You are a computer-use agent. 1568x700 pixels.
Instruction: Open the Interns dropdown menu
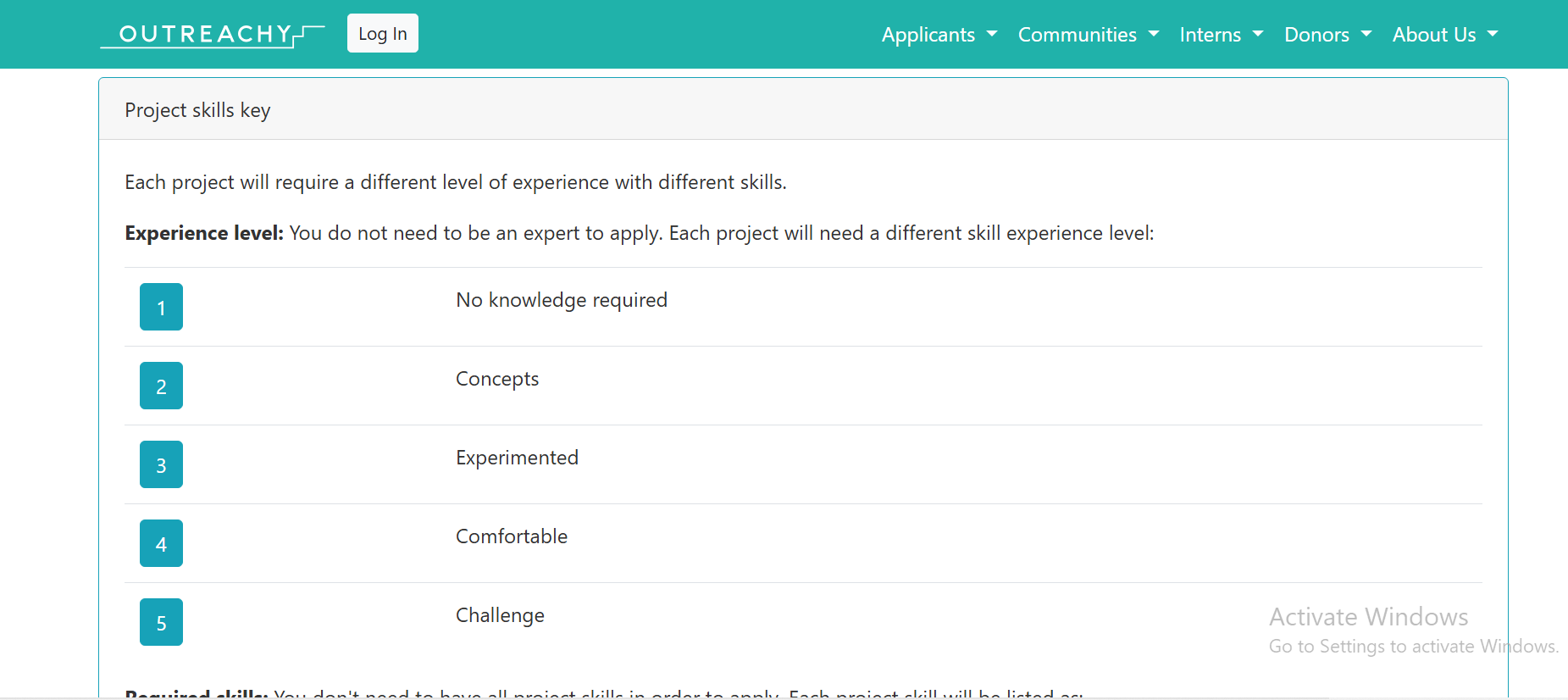click(x=1222, y=35)
